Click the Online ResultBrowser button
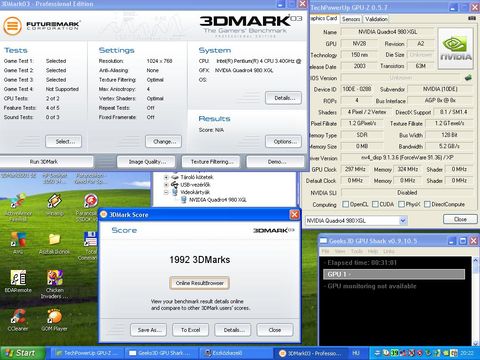The image size is (480, 360). pos(199,283)
